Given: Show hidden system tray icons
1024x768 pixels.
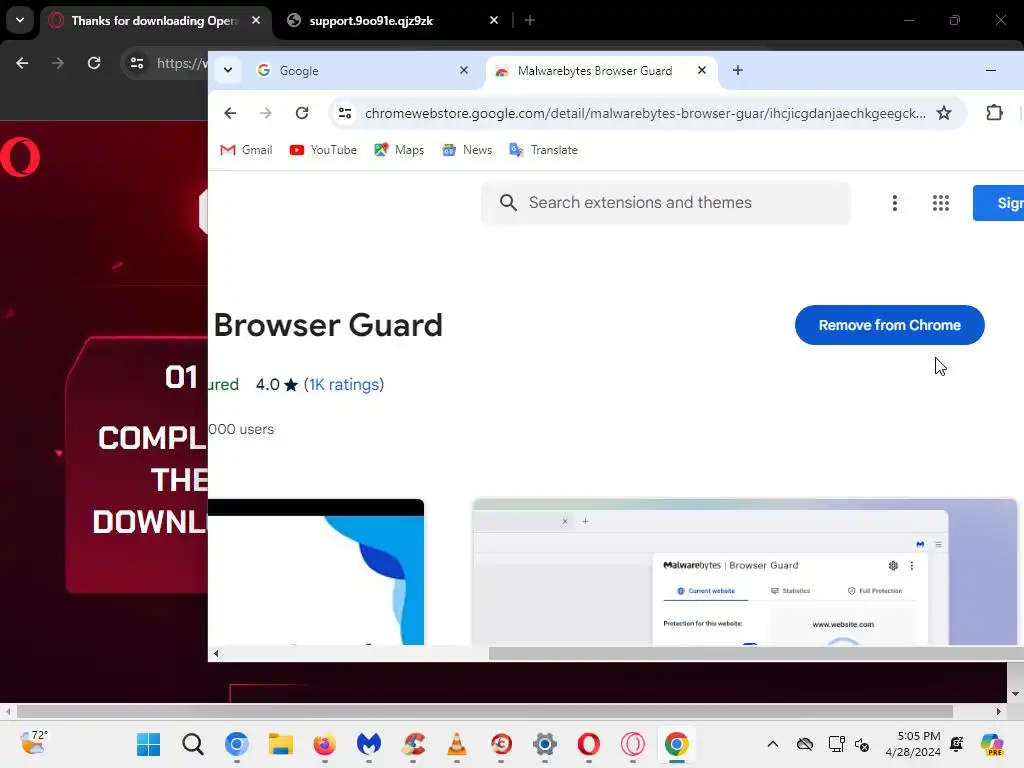Looking at the screenshot, I should (773, 744).
